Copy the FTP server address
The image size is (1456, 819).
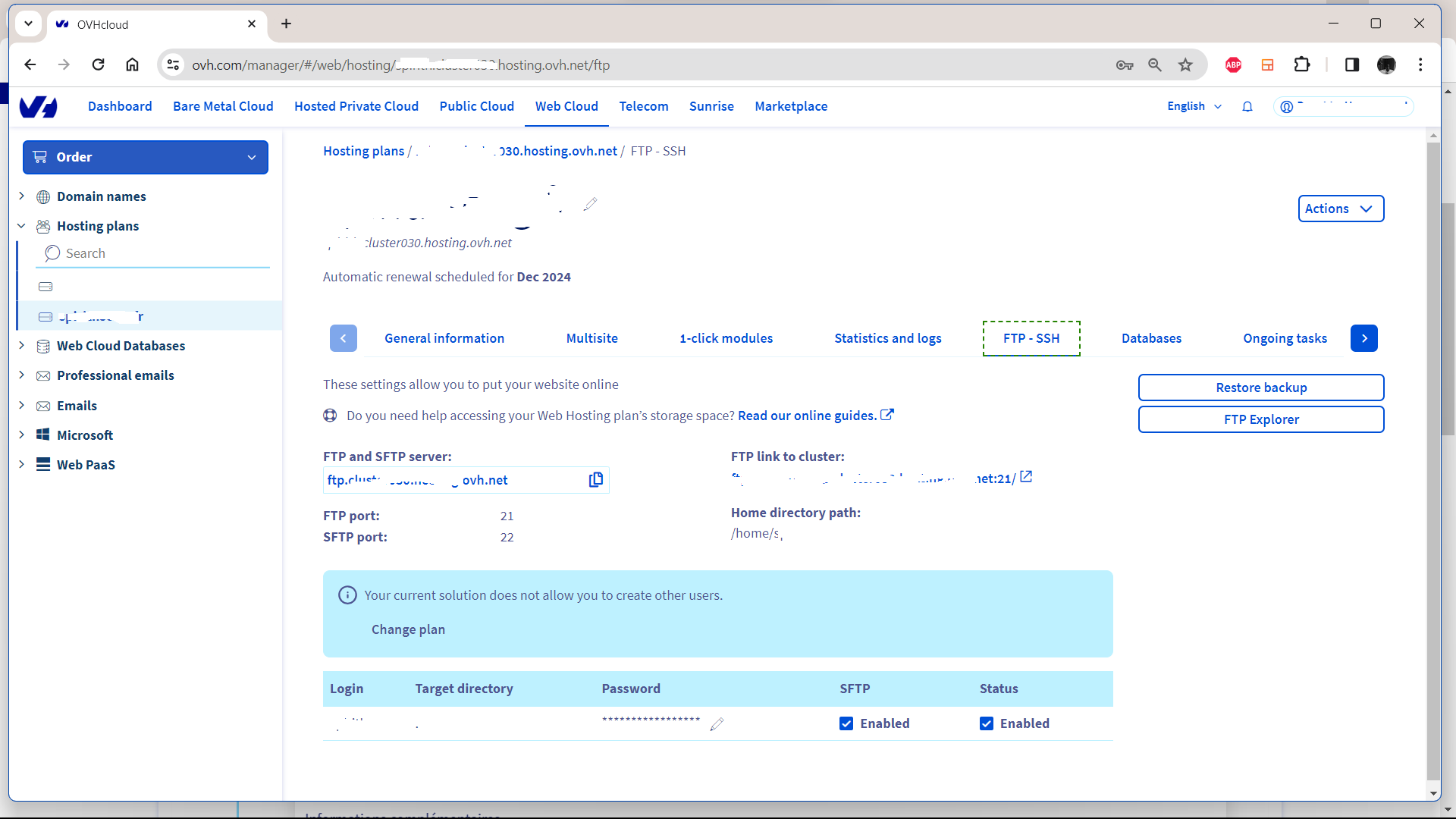click(x=596, y=480)
